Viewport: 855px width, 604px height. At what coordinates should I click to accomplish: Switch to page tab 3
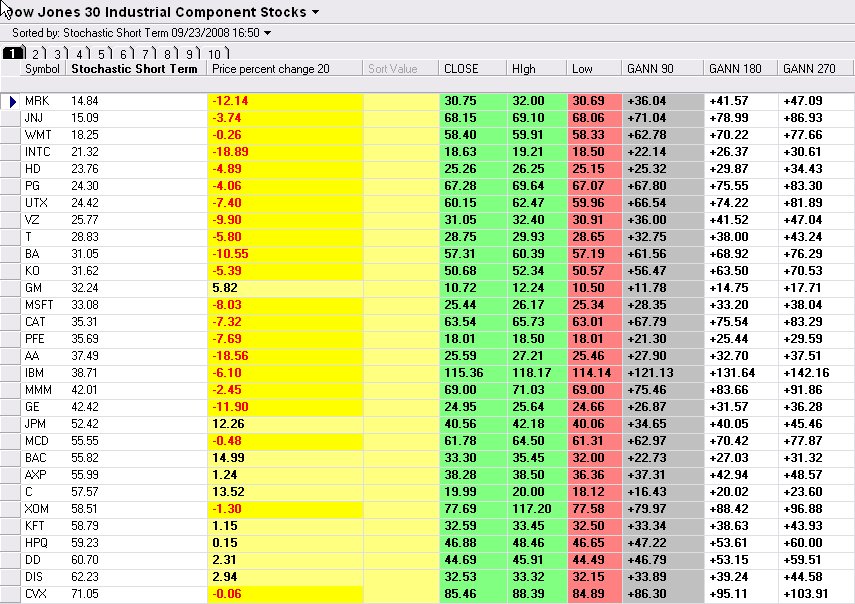pyautogui.click(x=58, y=53)
